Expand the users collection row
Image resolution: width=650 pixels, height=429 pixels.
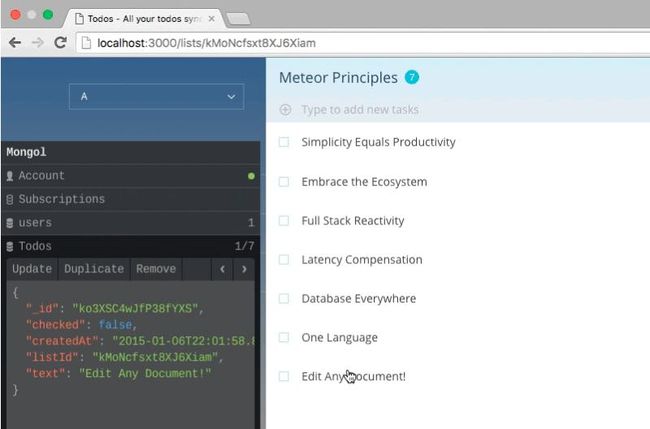131,223
